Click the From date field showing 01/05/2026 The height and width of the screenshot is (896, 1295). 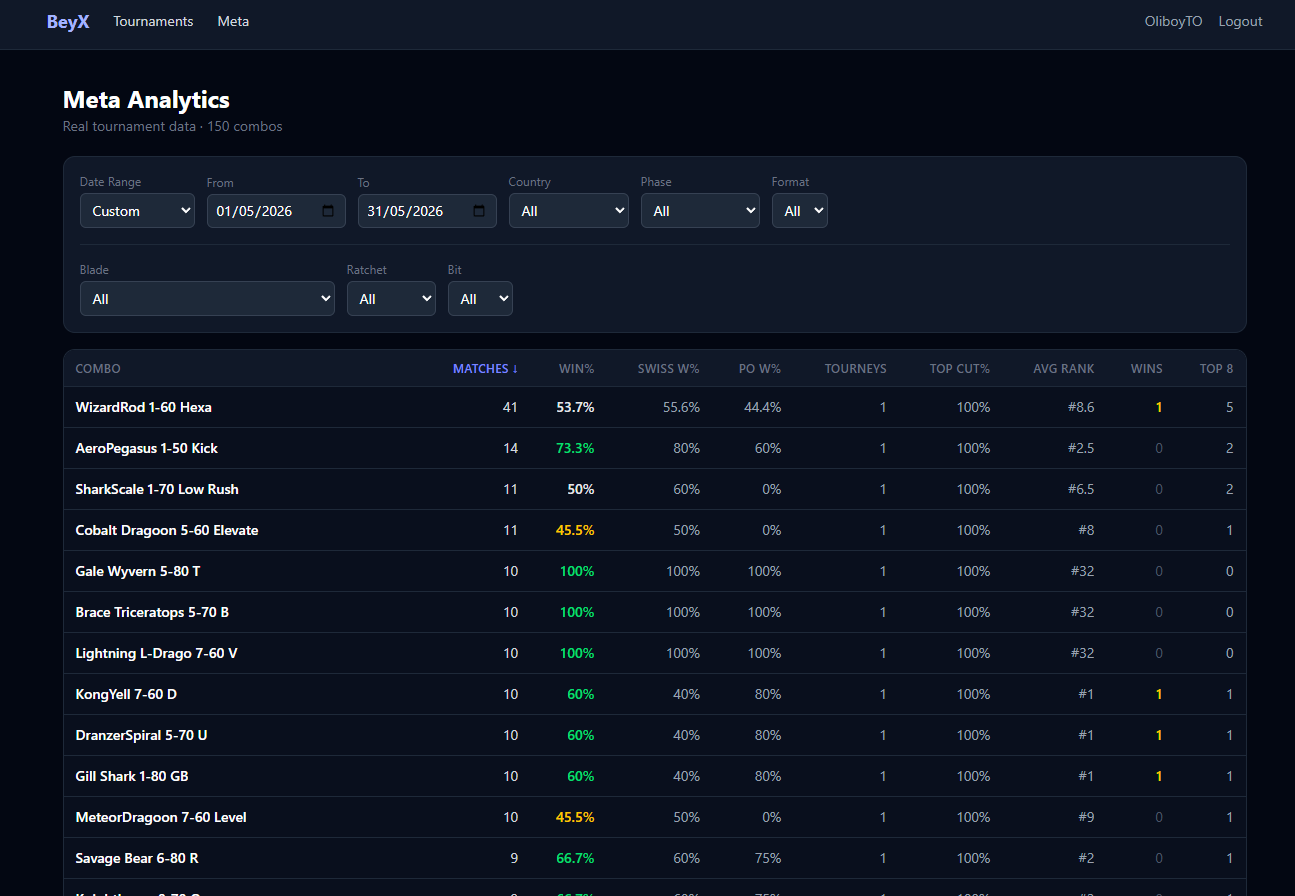click(276, 211)
